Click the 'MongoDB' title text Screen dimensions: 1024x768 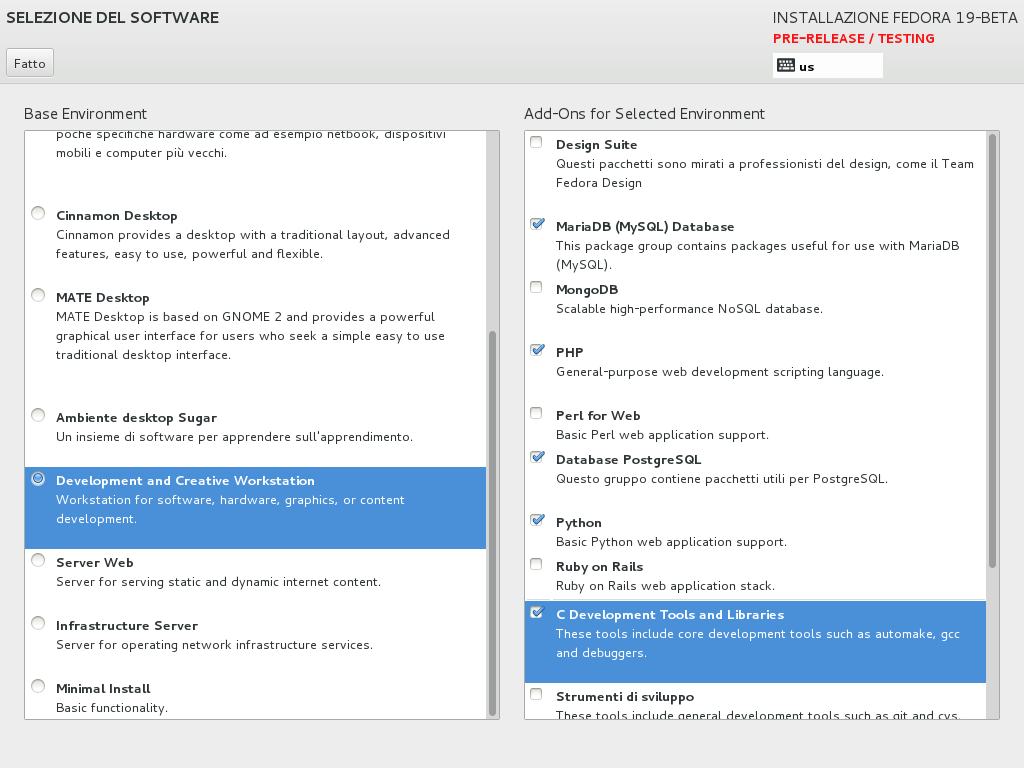tap(587, 290)
